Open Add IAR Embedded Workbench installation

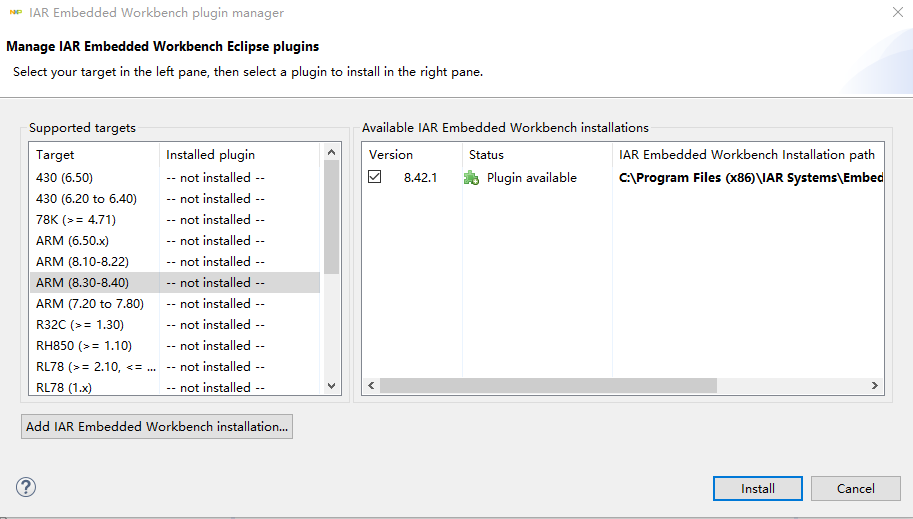coord(157,427)
